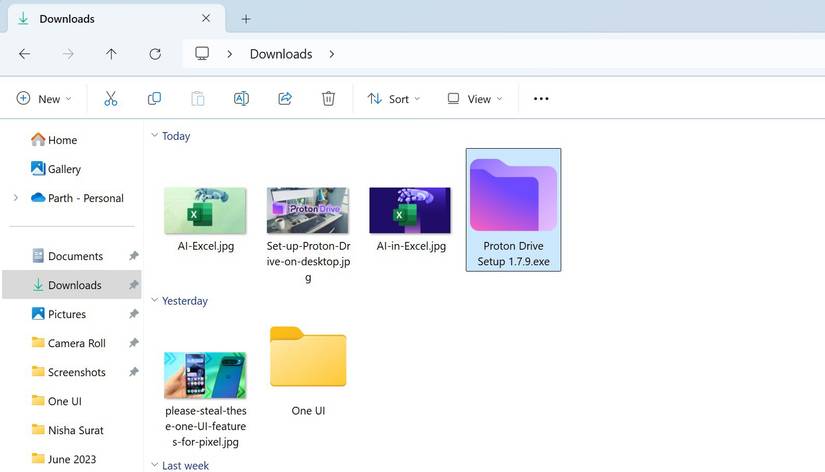
Task: Click the Rename icon in toolbar
Action: [x=241, y=98]
